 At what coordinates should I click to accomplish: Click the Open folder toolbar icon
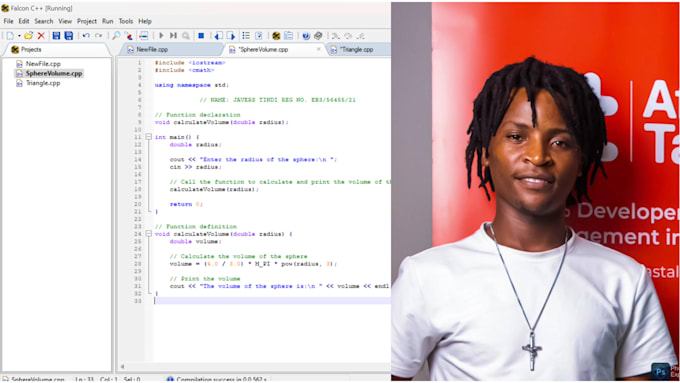click(x=29, y=36)
